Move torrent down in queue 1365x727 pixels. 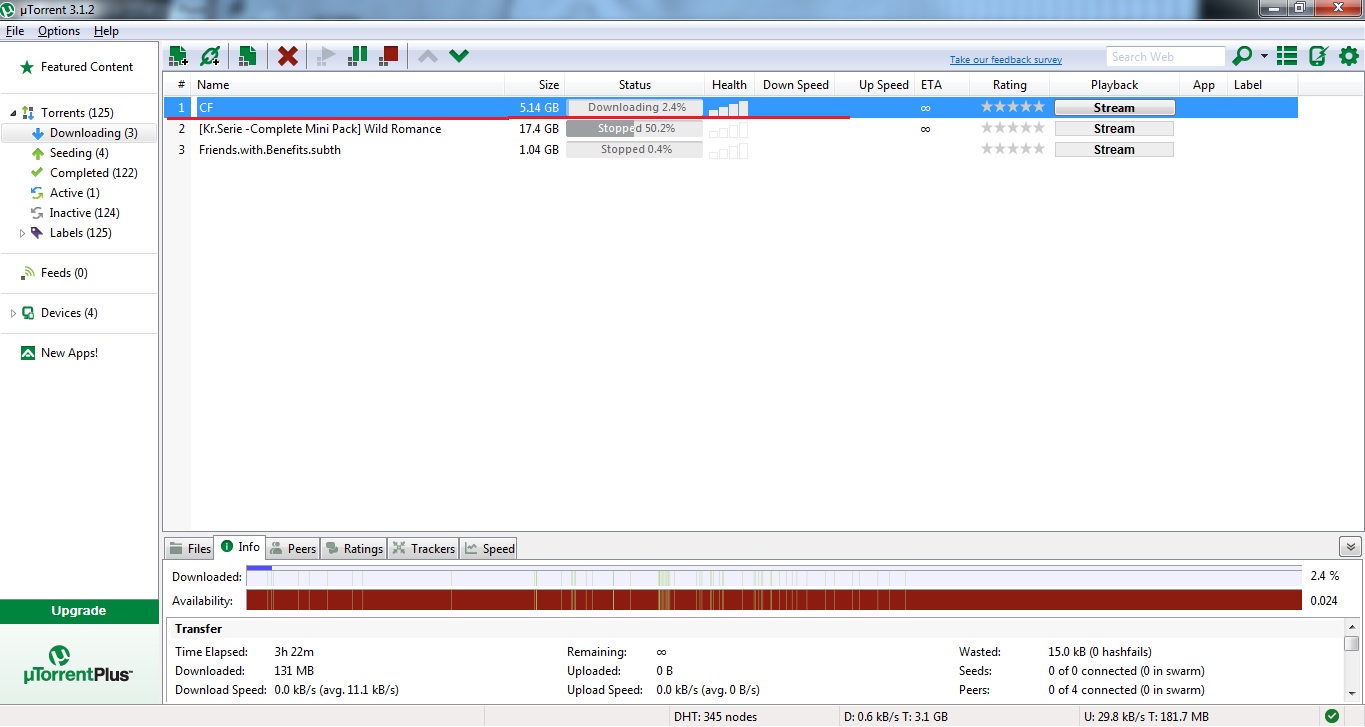coord(459,56)
